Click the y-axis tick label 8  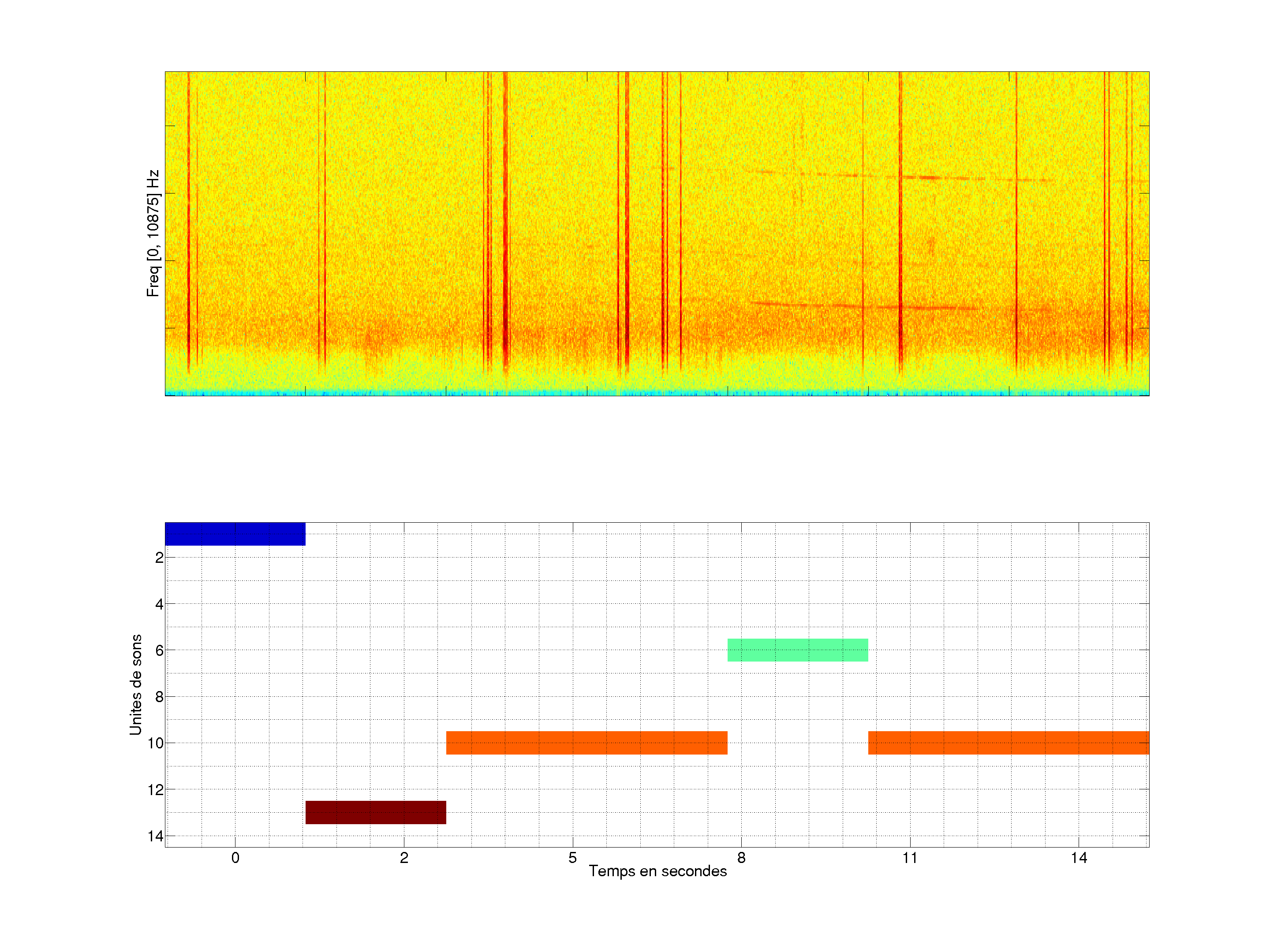159,697
